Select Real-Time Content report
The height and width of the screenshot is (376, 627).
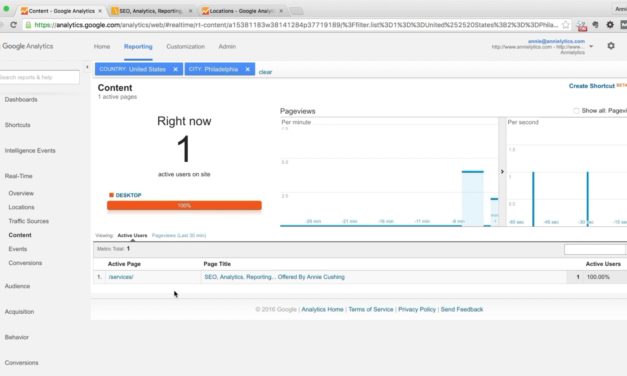coord(20,235)
